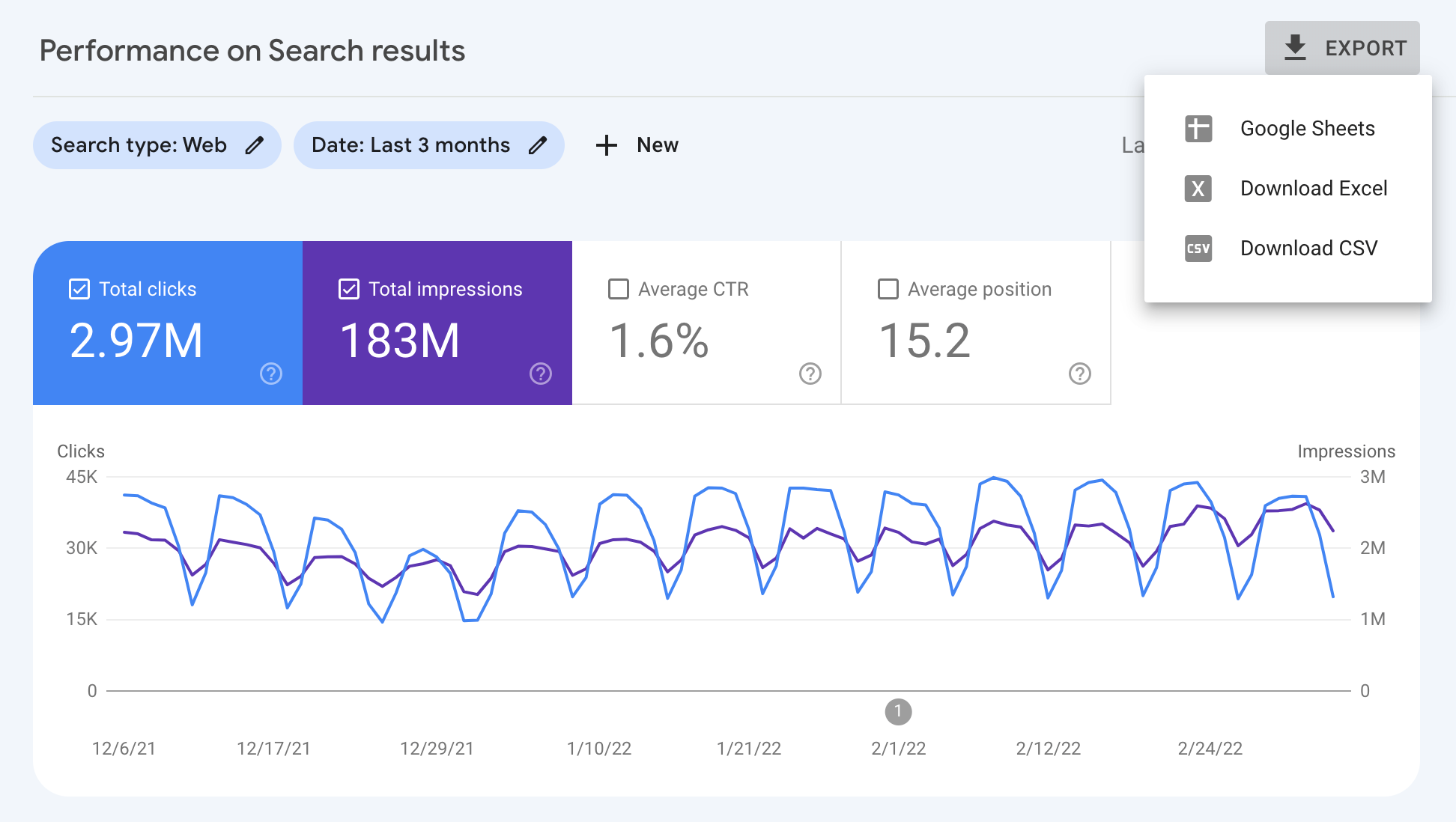The width and height of the screenshot is (1456, 822).
Task: Click the Average CTR info icon
Action: coord(810,375)
